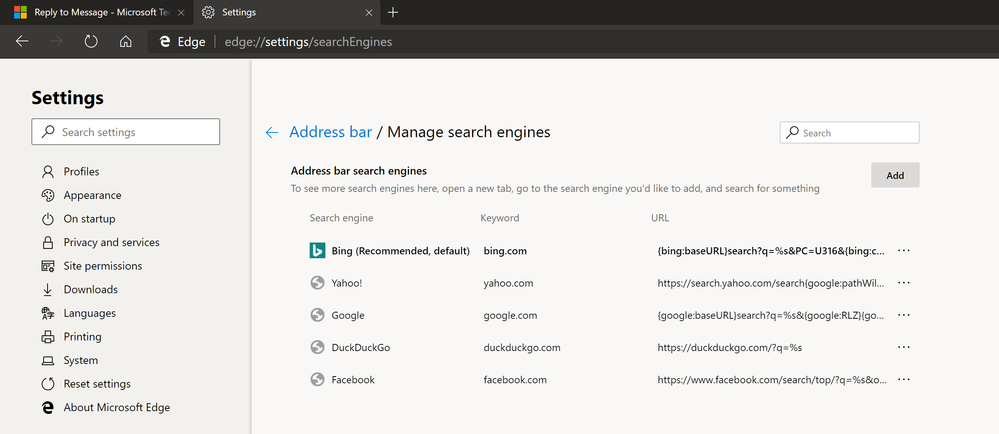Click the browser Refresh icon
Viewport: 999px width, 434px height.
point(91,42)
